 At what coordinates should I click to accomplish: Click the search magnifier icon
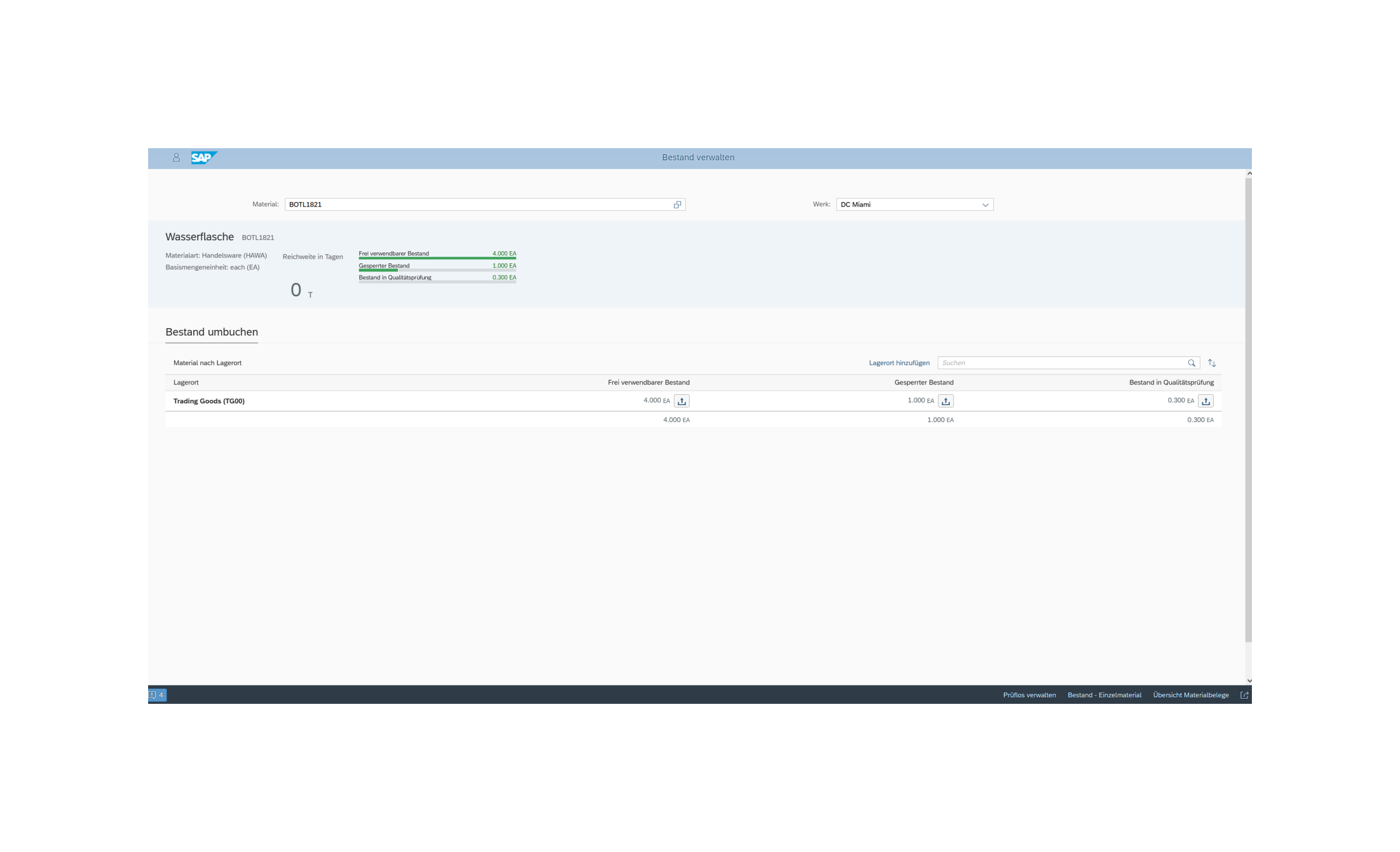pos(1192,363)
